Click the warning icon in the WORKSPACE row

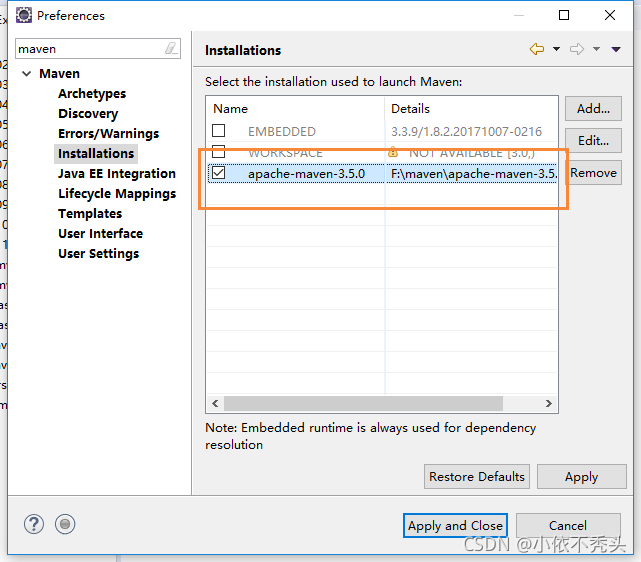click(x=393, y=152)
